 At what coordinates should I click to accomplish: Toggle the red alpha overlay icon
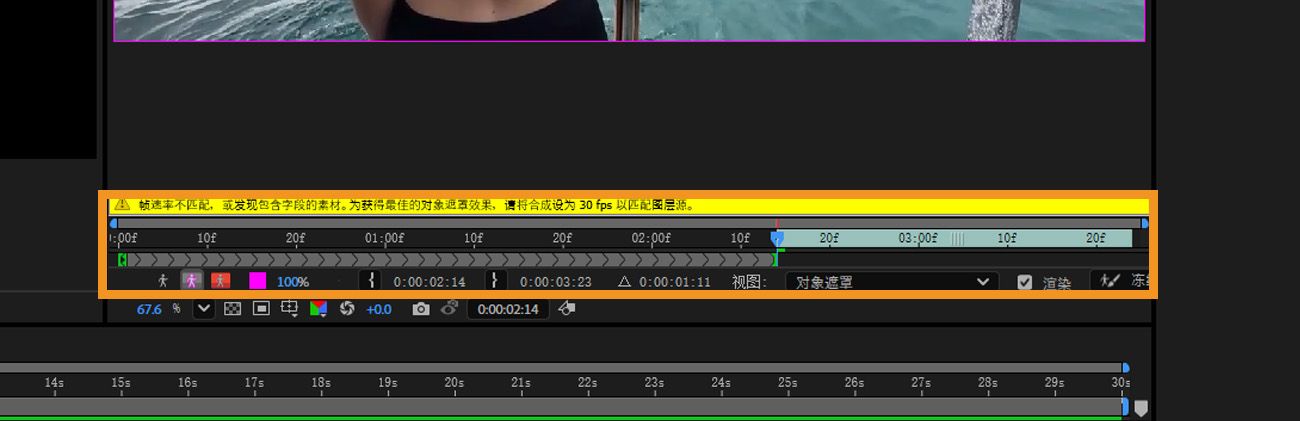point(220,282)
